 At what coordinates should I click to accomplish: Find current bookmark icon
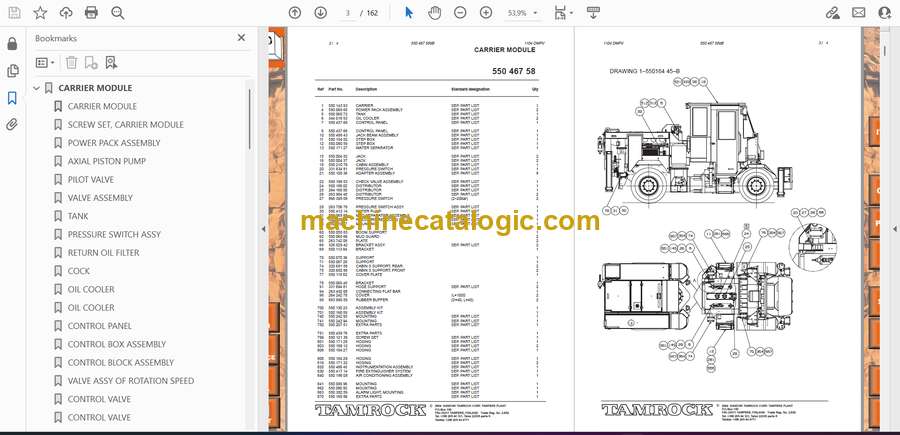coord(111,63)
